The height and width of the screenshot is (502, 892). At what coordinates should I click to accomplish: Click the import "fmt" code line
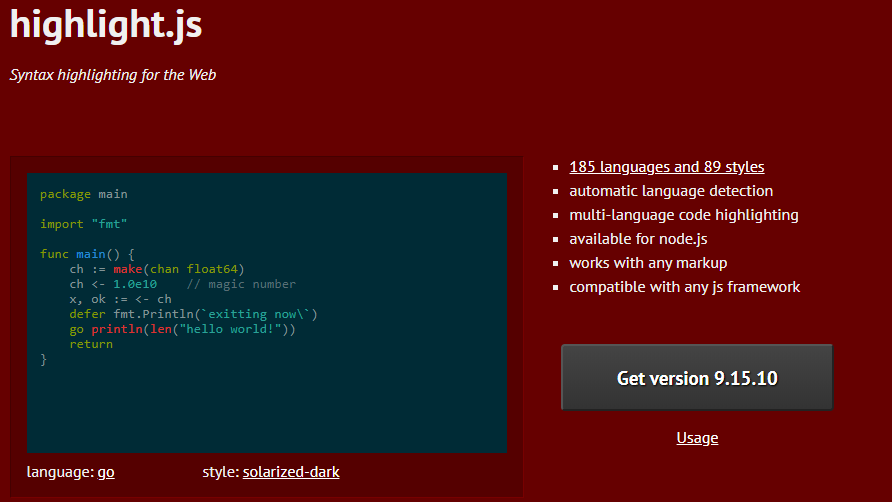pyautogui.click(x=84, y=224)
